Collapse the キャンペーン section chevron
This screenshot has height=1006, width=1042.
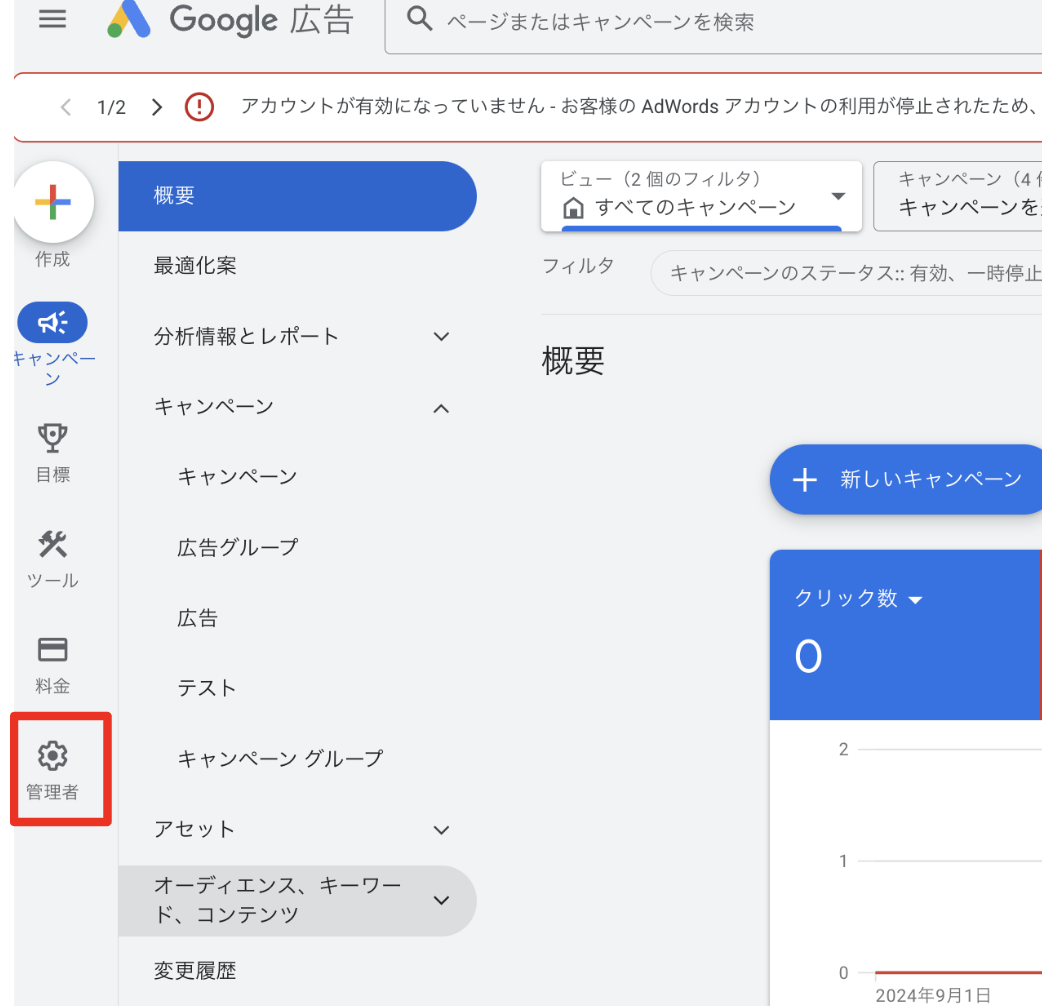[x=441, y=408]
